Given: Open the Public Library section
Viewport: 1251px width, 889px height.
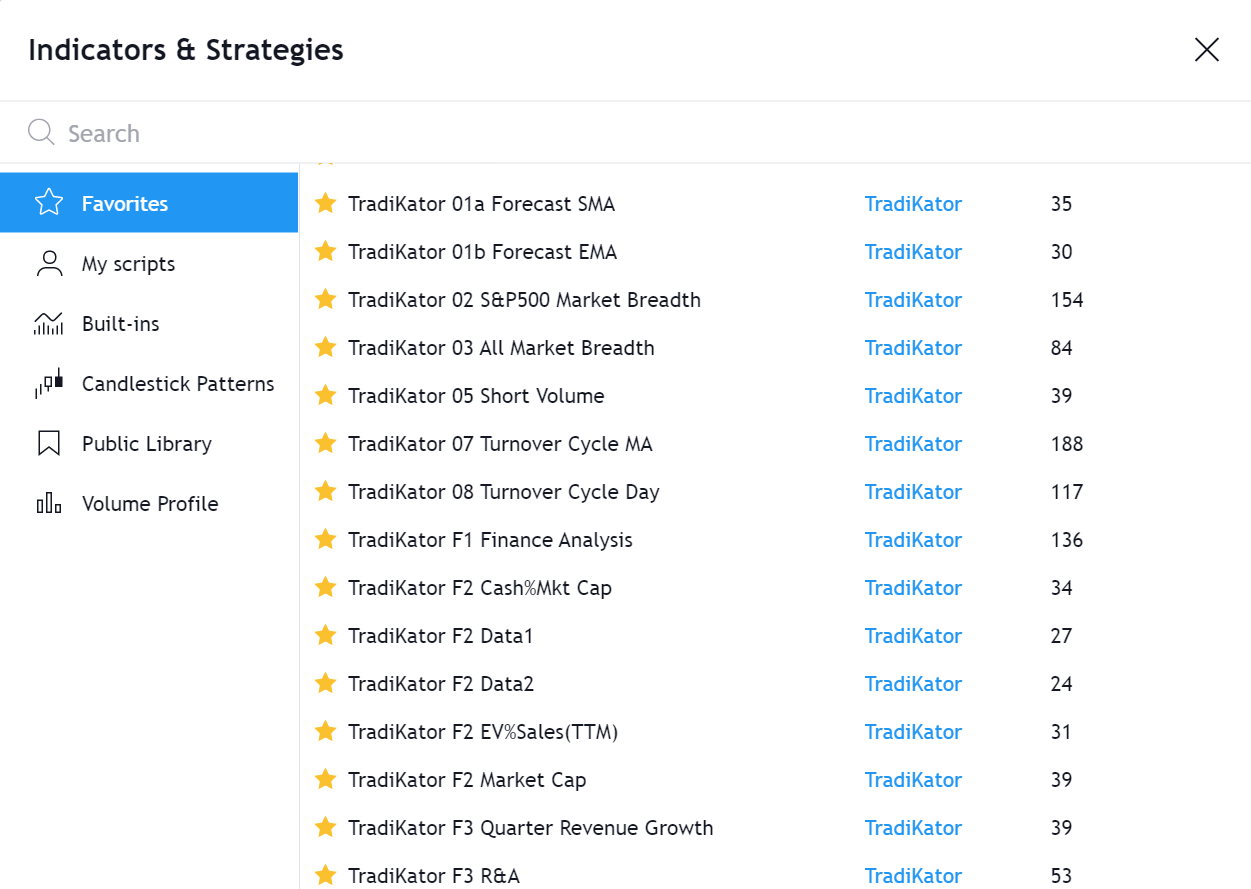Looking at the screenshot, I should 149,444.
